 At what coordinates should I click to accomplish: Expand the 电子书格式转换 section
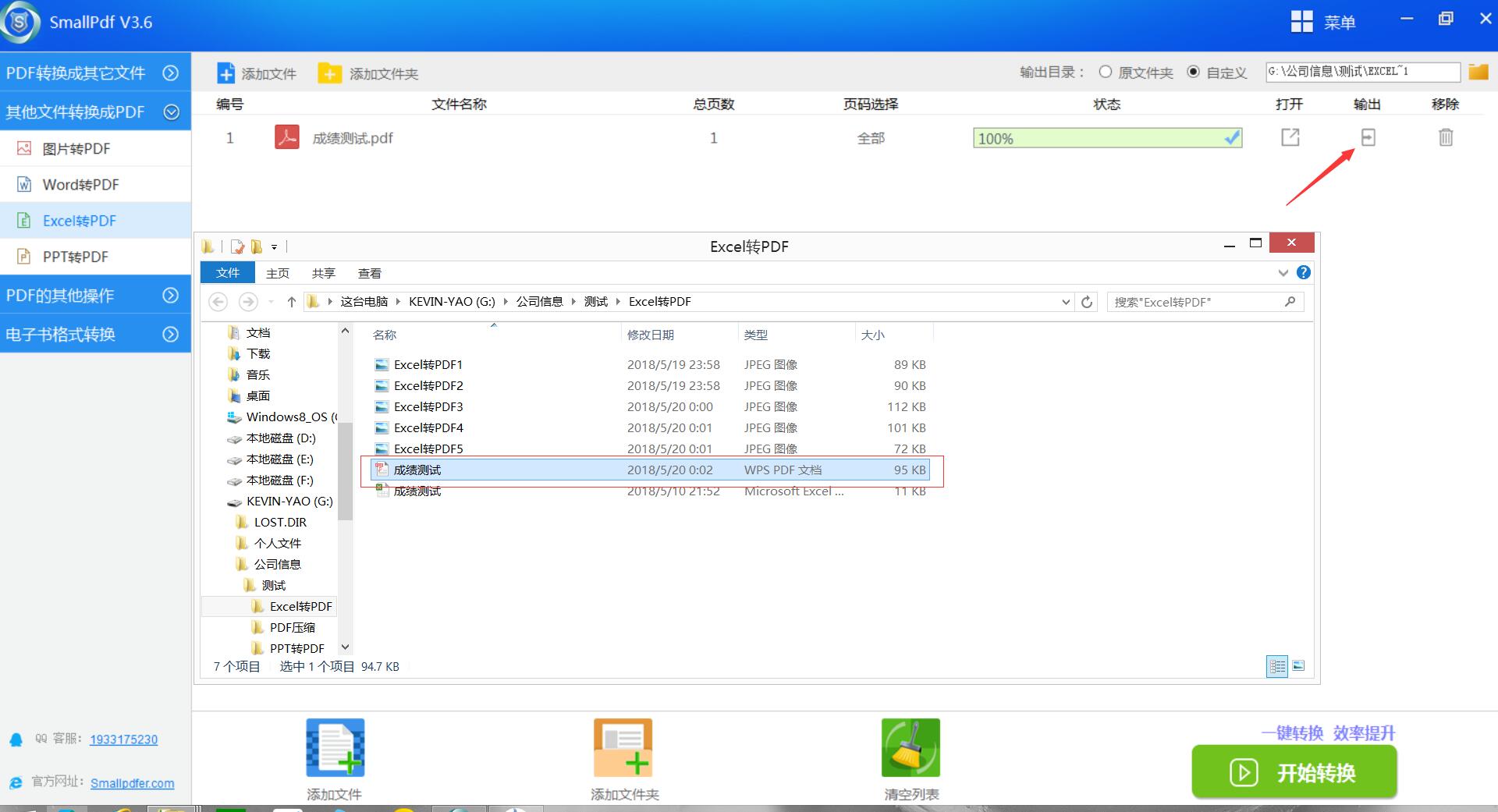(x=95, y=334)
